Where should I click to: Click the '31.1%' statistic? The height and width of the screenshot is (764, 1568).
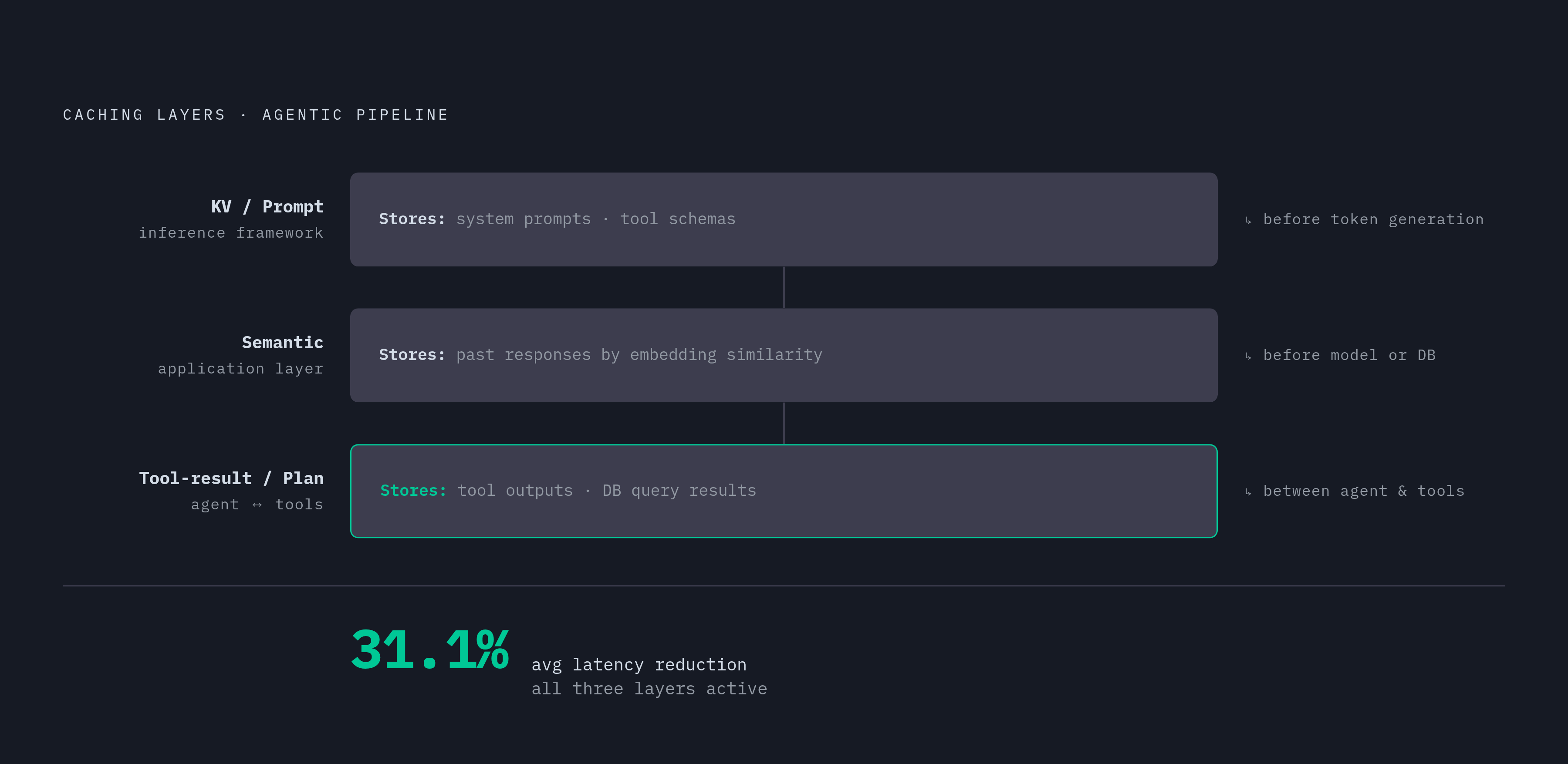pyautogui.click(x=430, y=650)
